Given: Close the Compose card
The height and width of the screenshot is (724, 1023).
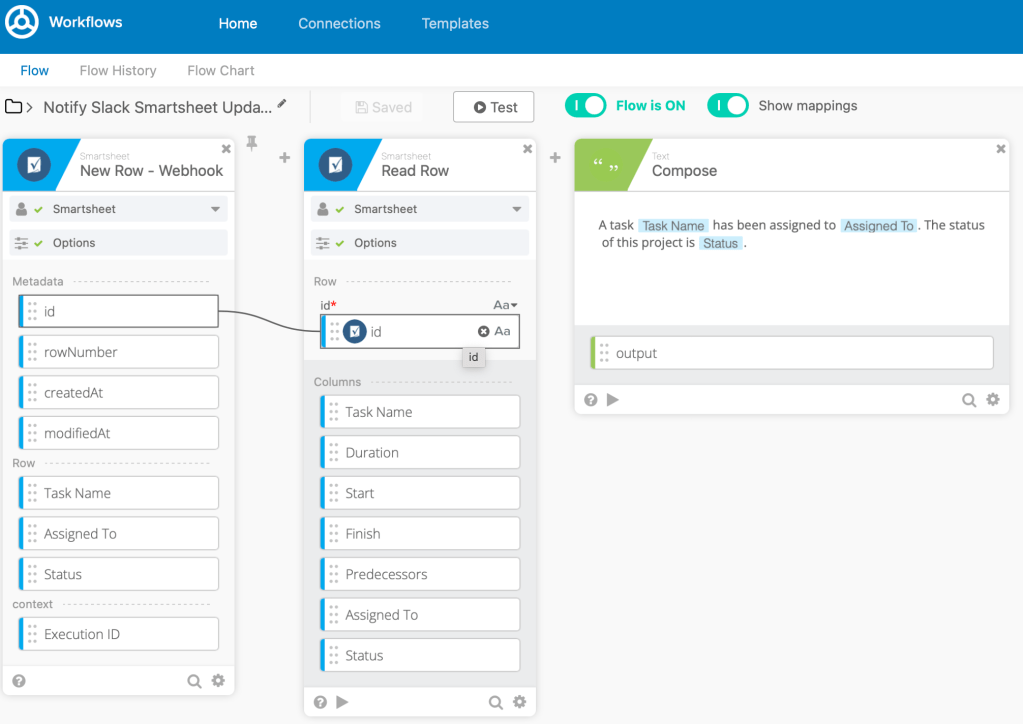Looking at the screenshot, I should pos(1001,149).
